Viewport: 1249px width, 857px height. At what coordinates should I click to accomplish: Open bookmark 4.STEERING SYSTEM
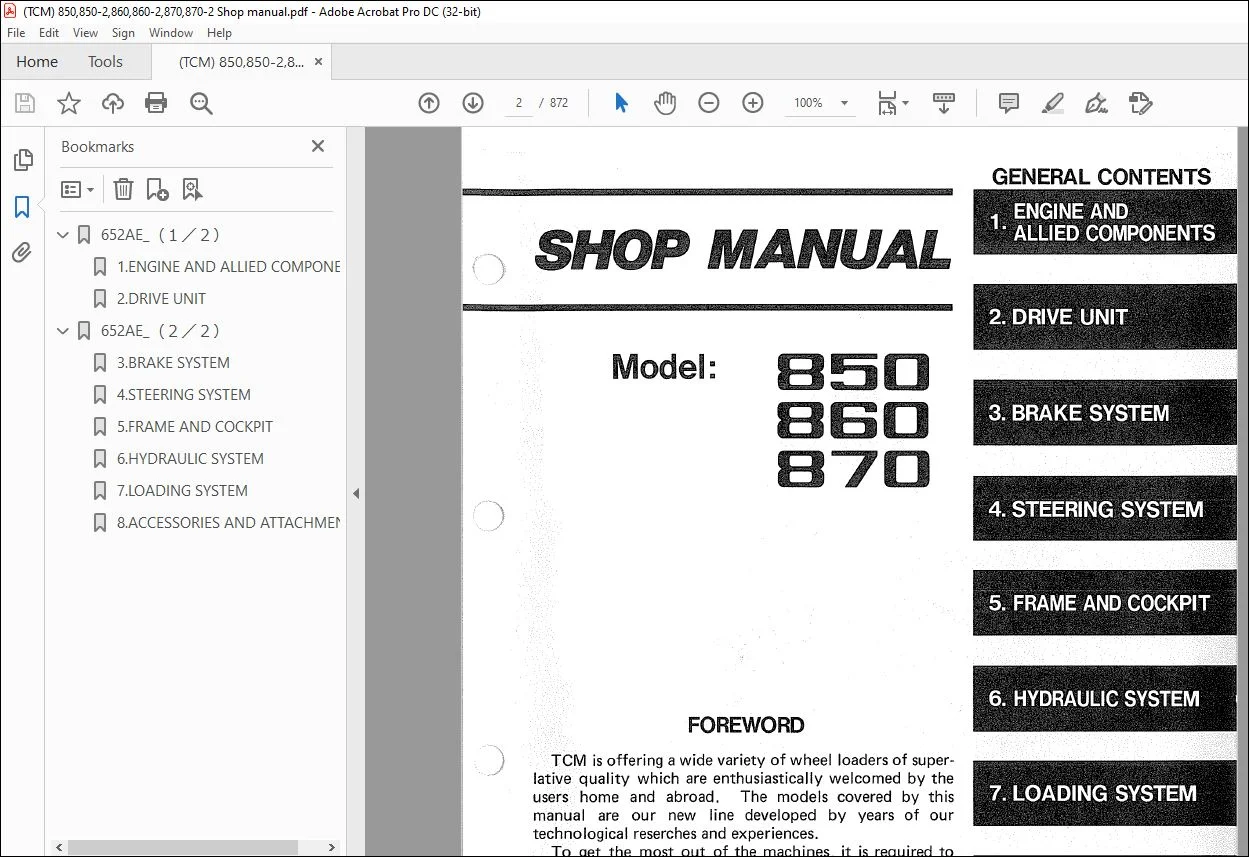coord(183,395)
